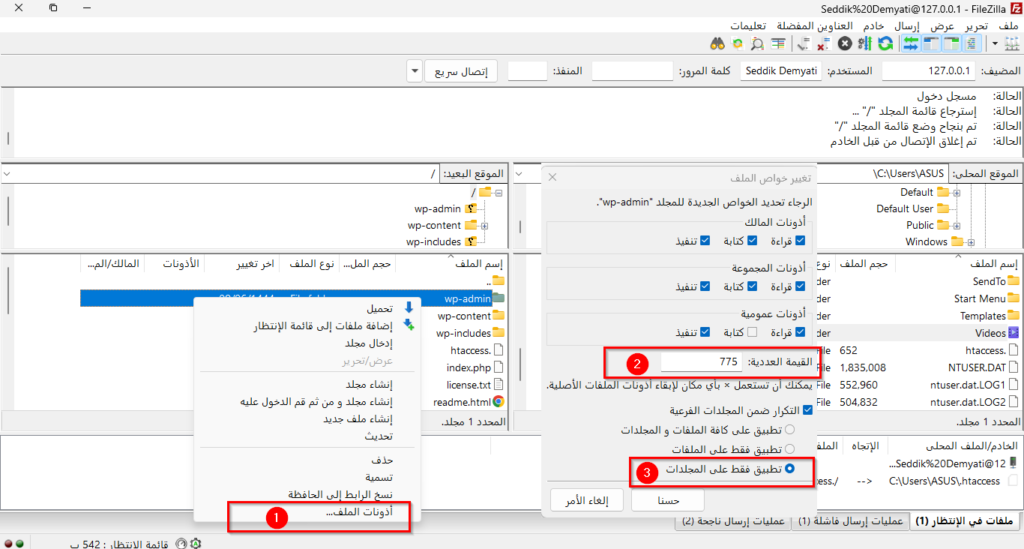Click the wp-content folder icon in remote file list
This screenshot has height=549, width=1024.
point(499,316)
